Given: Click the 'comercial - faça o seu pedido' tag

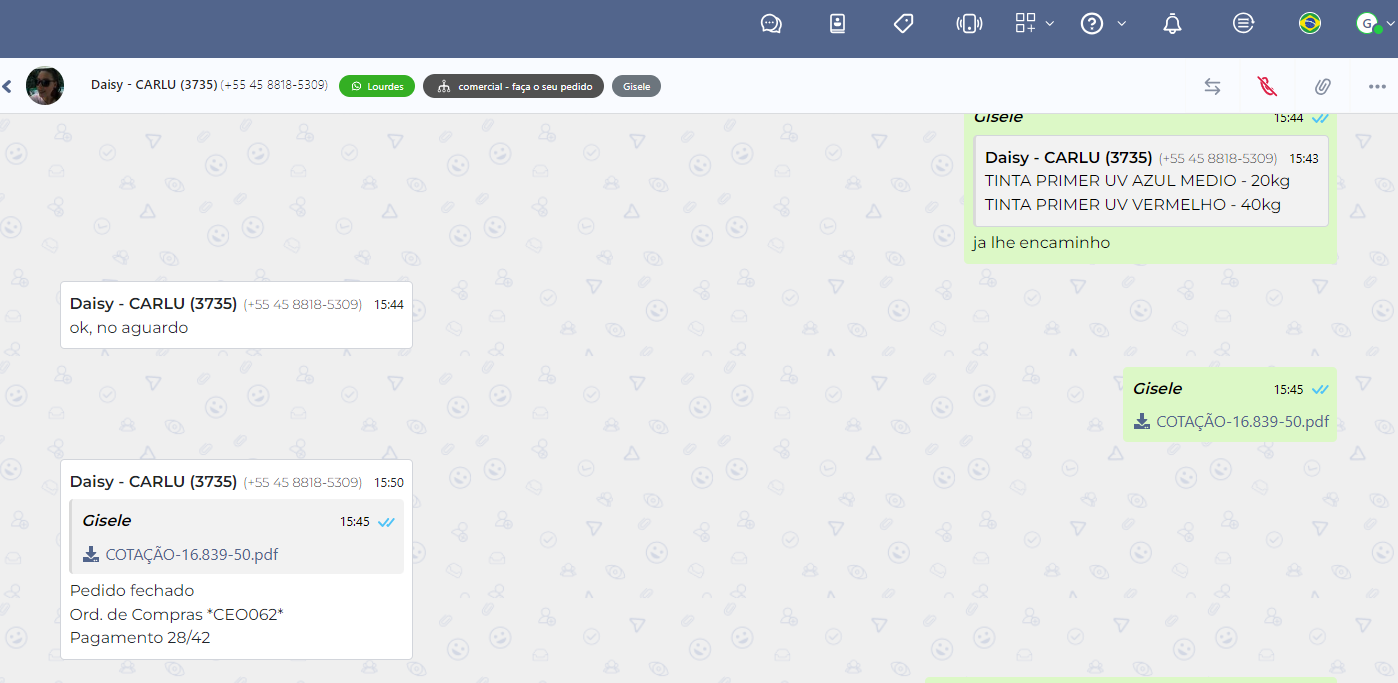Looking at the screenshot, I should pos(513,87).
